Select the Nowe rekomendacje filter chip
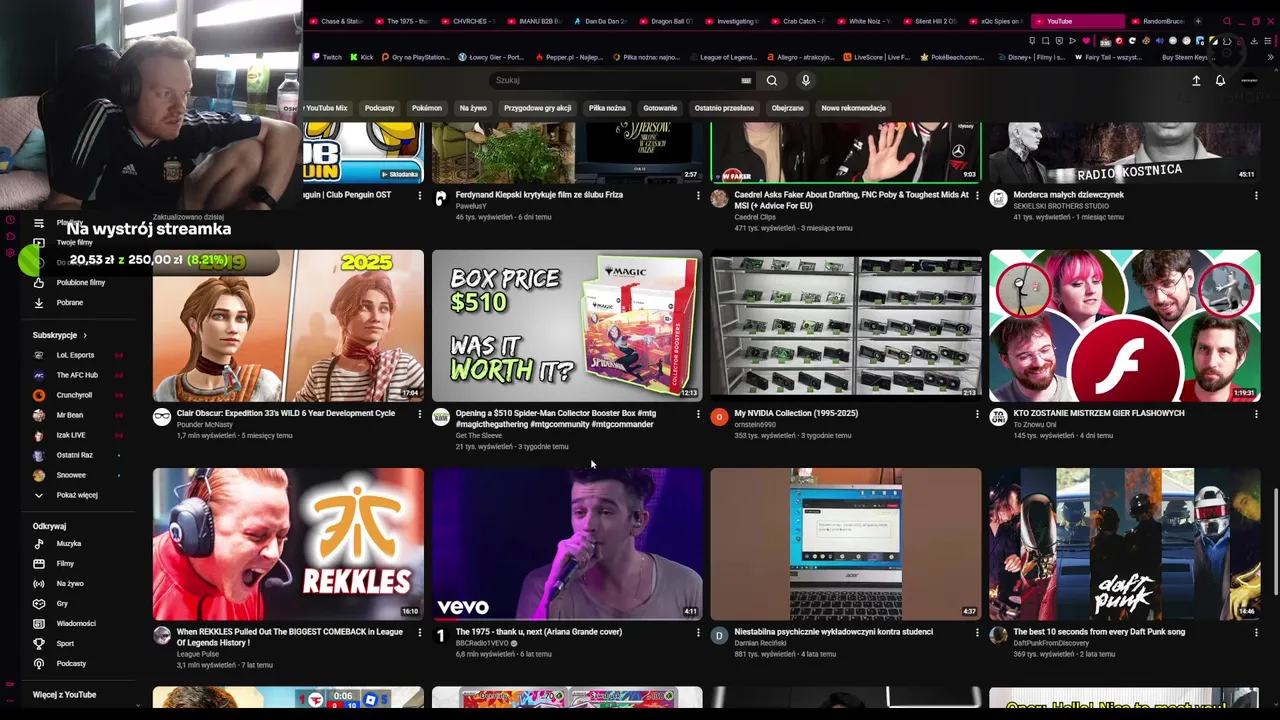Screen dimensions: 1280x720 click(x=854, y=108)
